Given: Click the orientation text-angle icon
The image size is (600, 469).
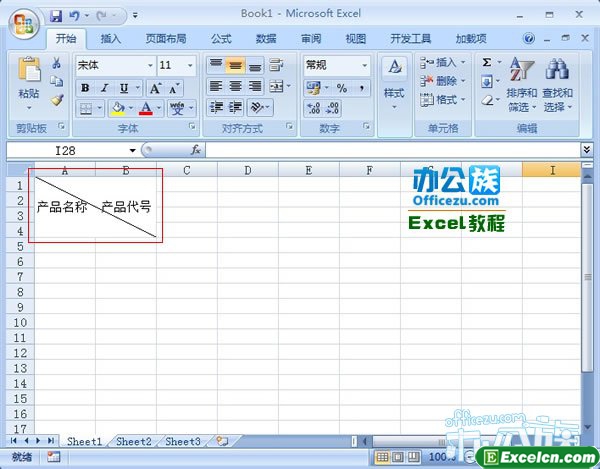Looking at the screenshot, I should [x=256, y=107].
